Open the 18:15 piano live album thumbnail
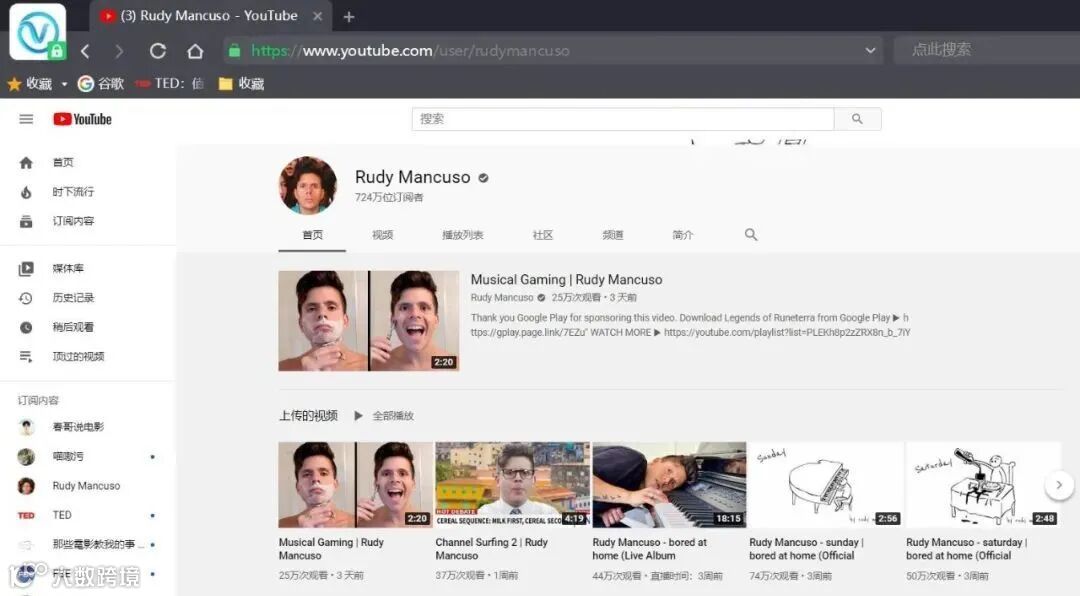The width and height of the screenshot is (1080, 596). point(669,485)
